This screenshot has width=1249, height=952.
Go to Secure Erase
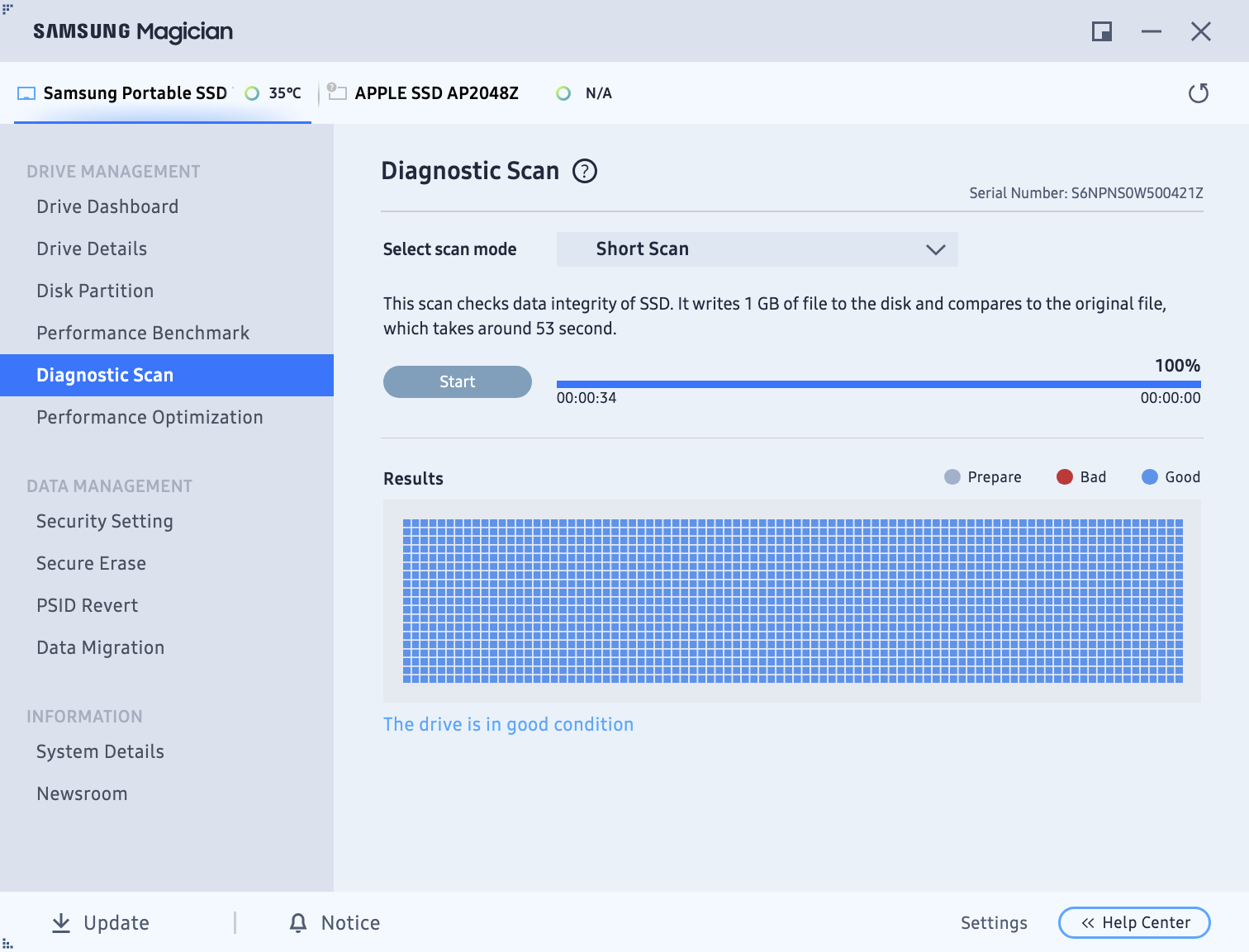[167, 563]
